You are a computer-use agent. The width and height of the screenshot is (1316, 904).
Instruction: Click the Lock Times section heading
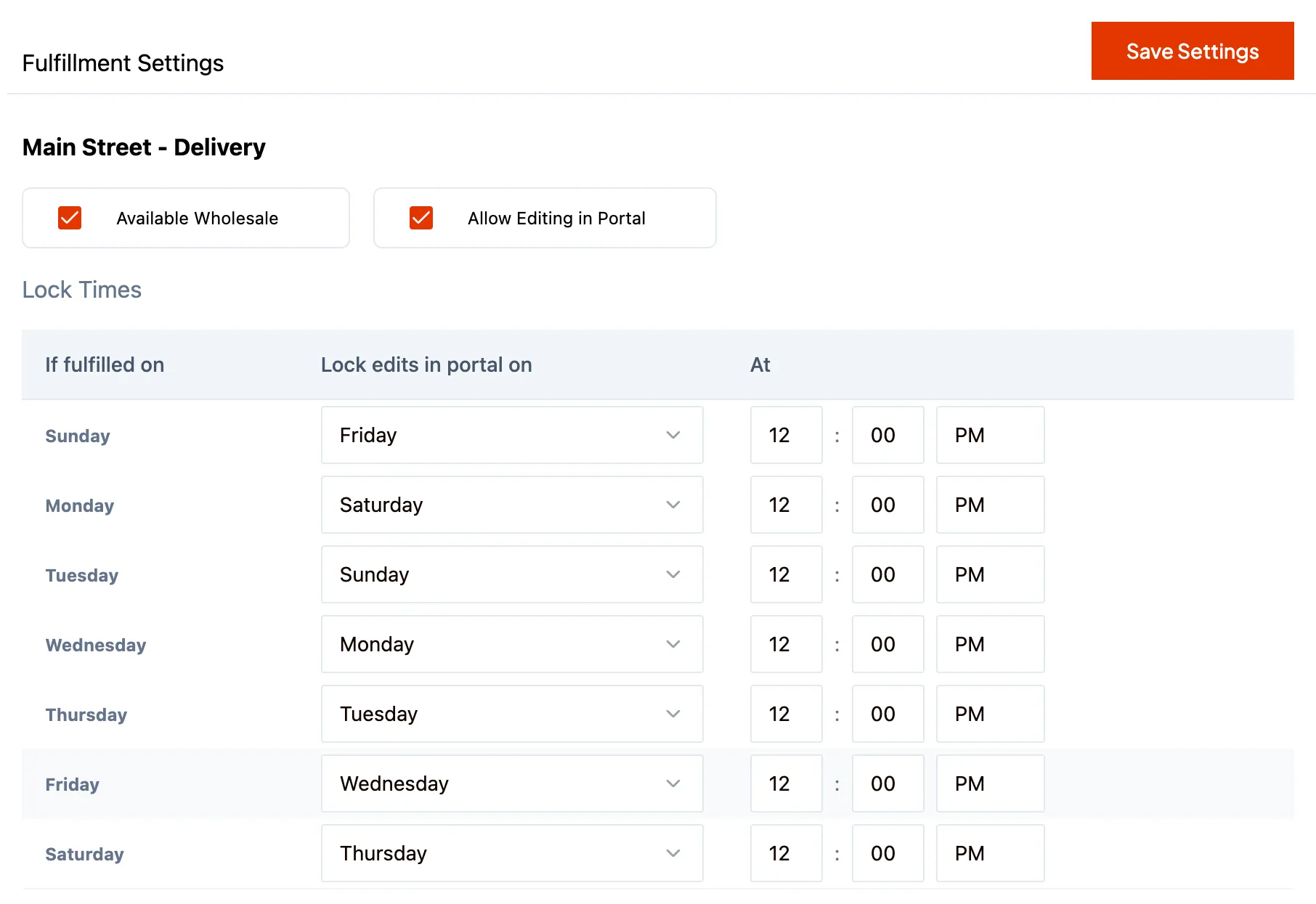(x=82, y=290)
